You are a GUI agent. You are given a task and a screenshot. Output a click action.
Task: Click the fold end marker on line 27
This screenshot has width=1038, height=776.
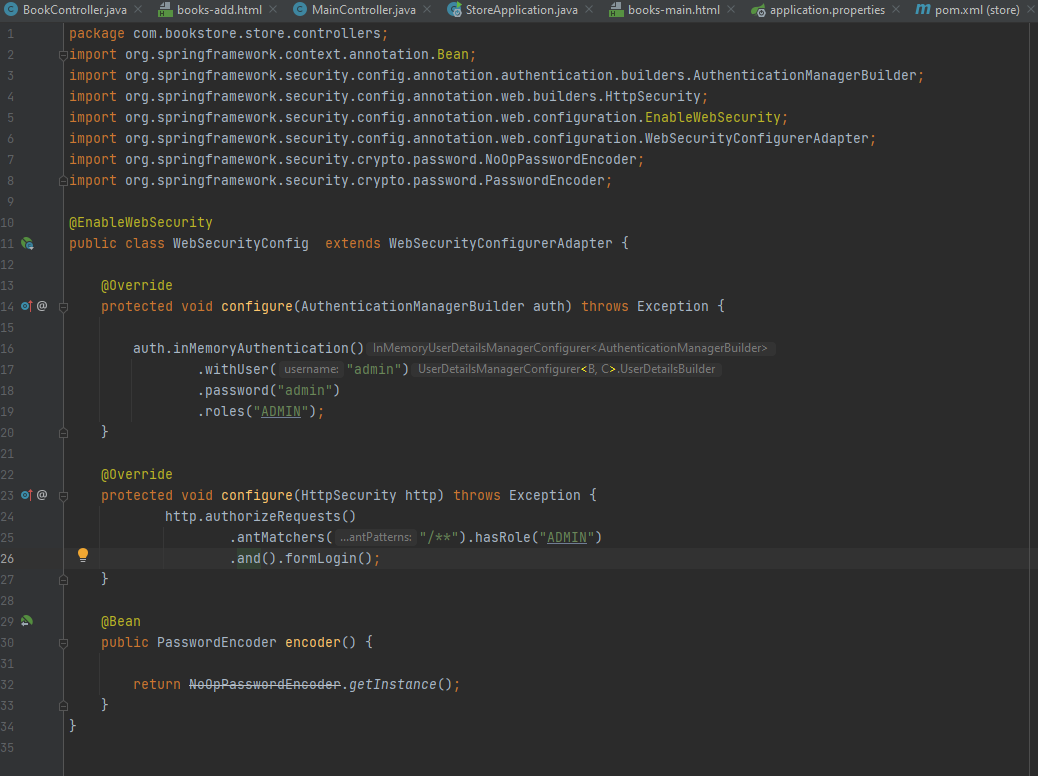coord(64,580)
